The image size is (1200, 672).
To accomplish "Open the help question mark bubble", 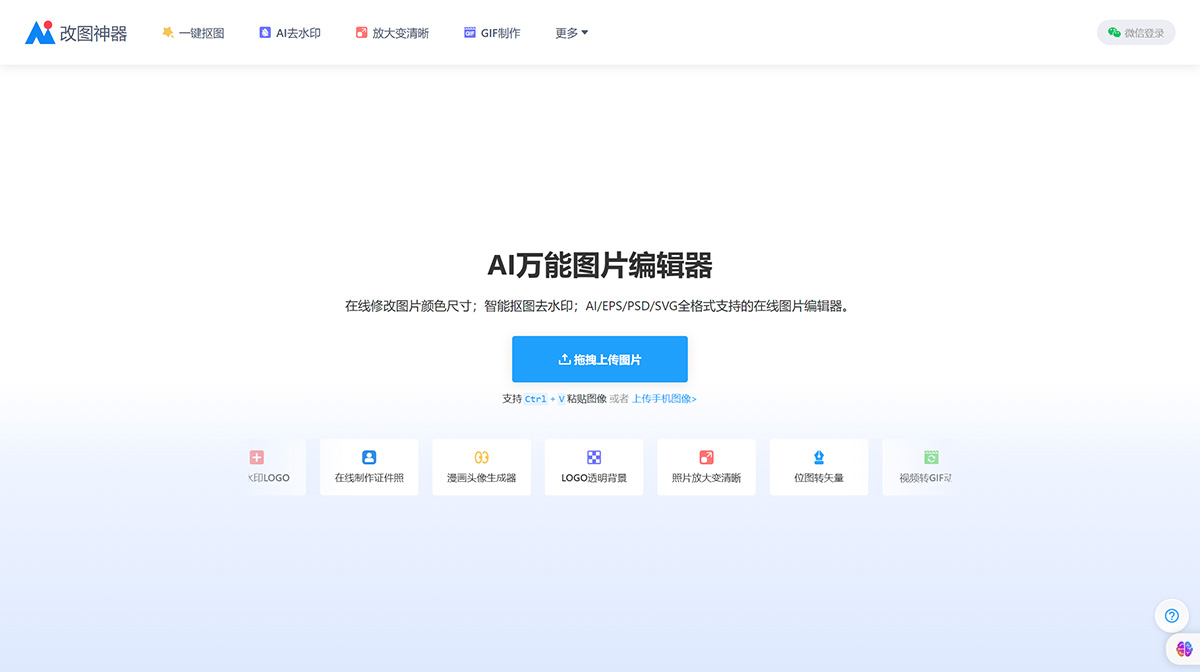I will (1171, 615).
